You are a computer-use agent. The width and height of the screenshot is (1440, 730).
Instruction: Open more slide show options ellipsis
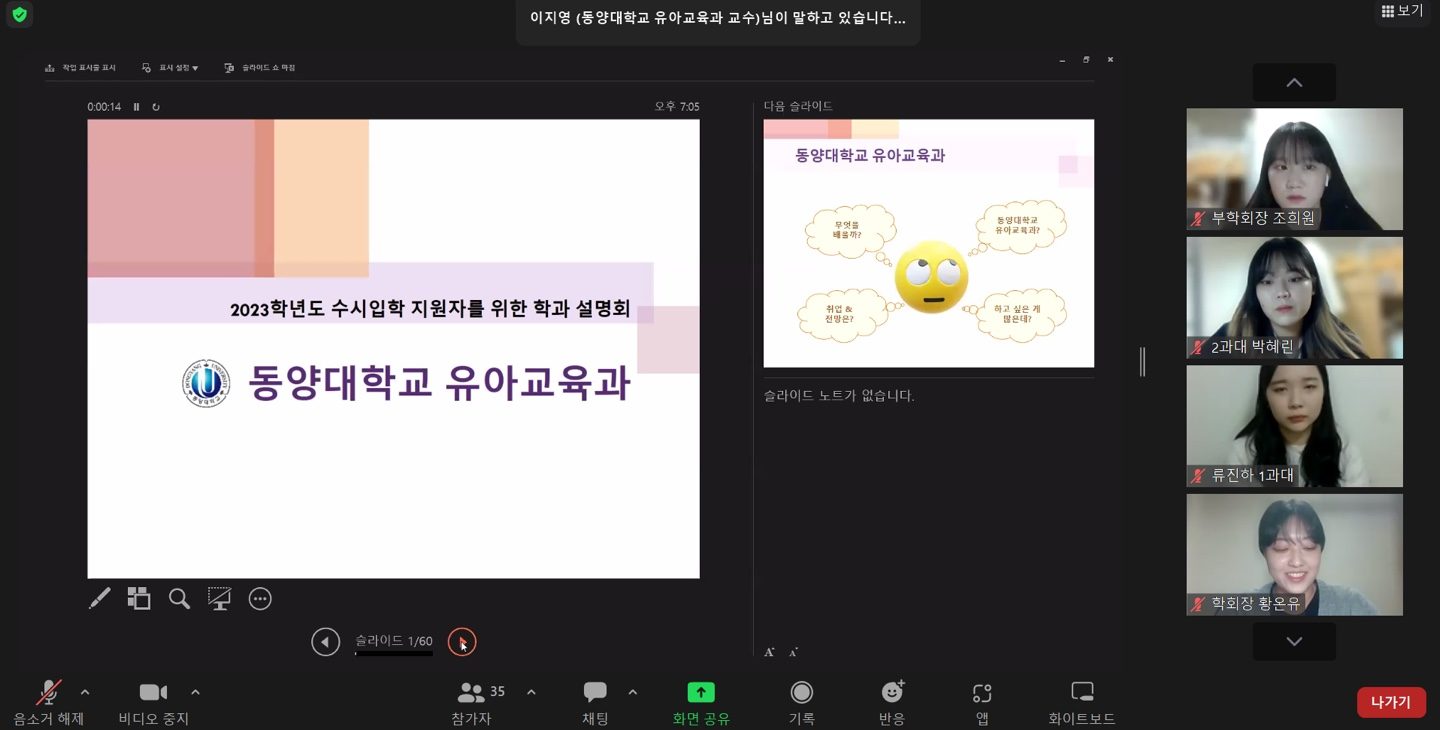[260, 598]
